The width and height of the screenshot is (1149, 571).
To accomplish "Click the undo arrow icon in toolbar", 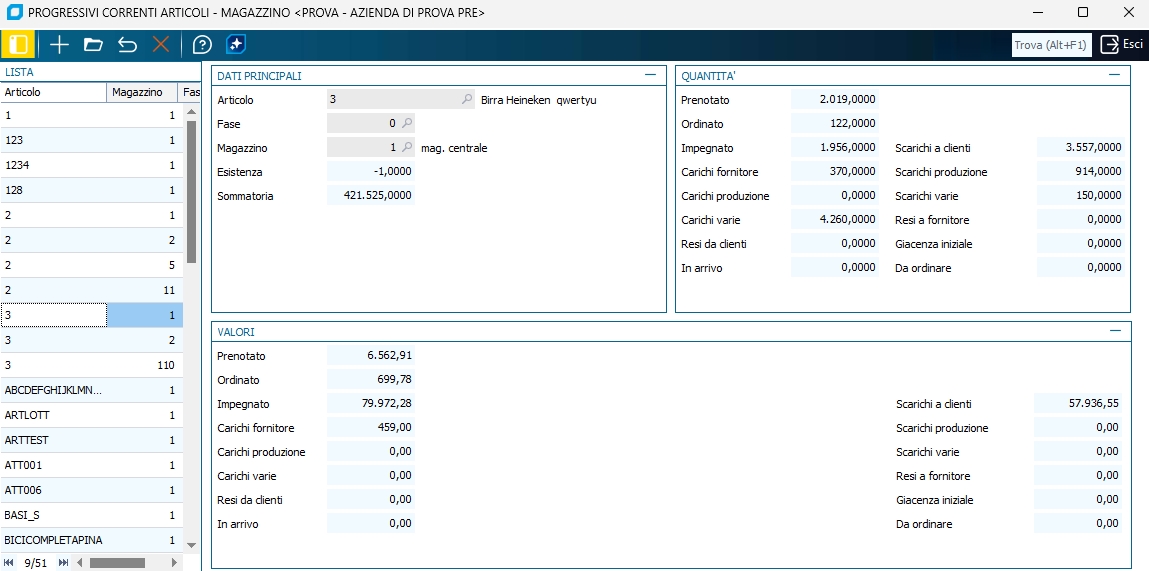I will (x=128, y=45).
